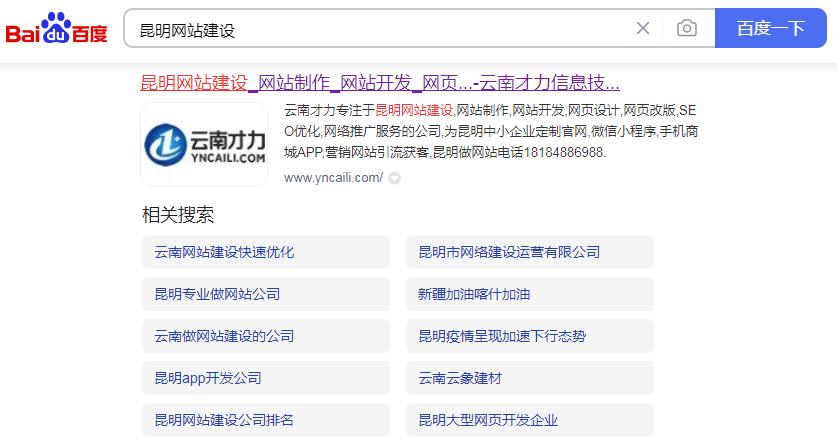Select related search 昆明疫情呈现加速下行态势
Image resolution: width=837 pixels, height=444 pixels.
click(x=530, y=336)
